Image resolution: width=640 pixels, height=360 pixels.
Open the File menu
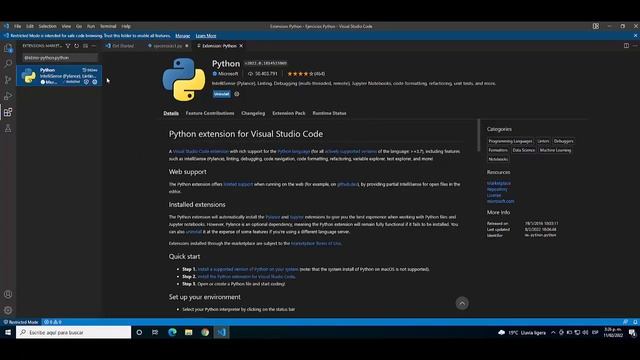(x=18, y=26)
